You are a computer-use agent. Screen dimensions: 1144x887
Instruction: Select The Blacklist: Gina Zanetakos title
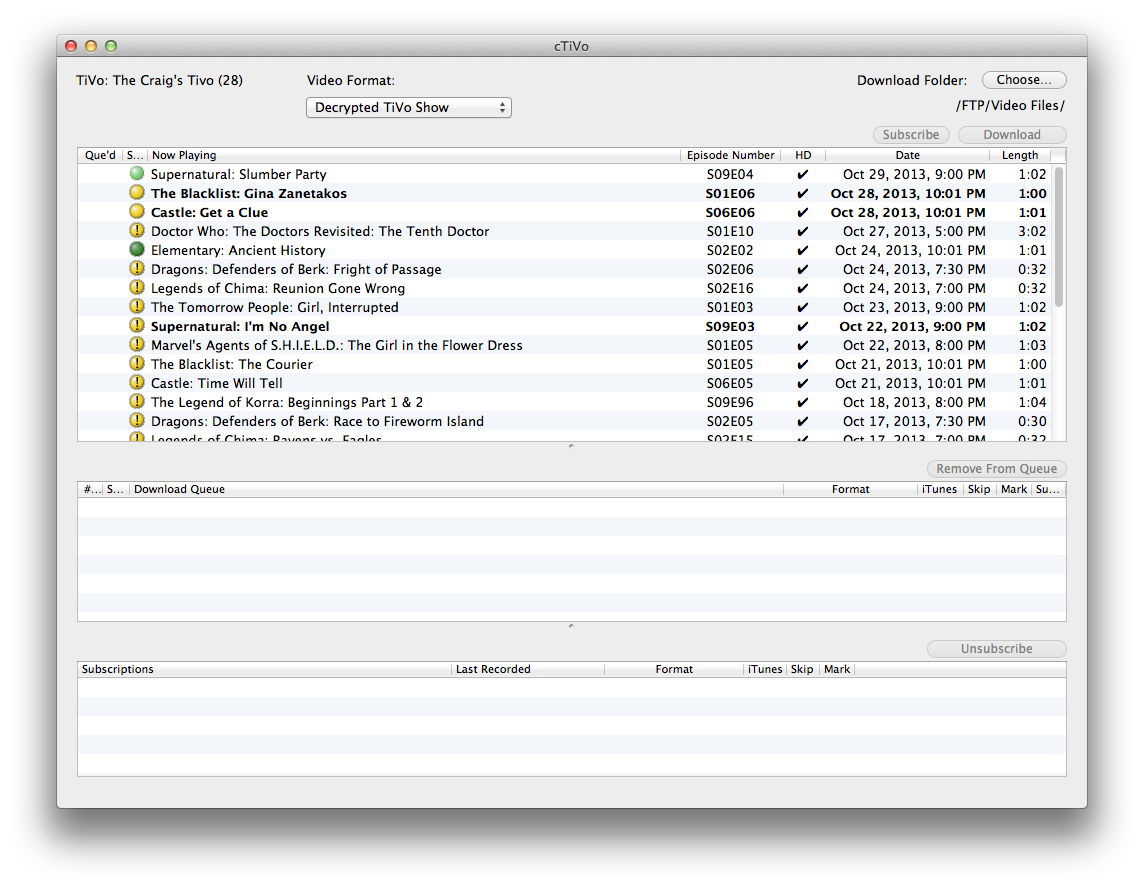click(249, 193)
